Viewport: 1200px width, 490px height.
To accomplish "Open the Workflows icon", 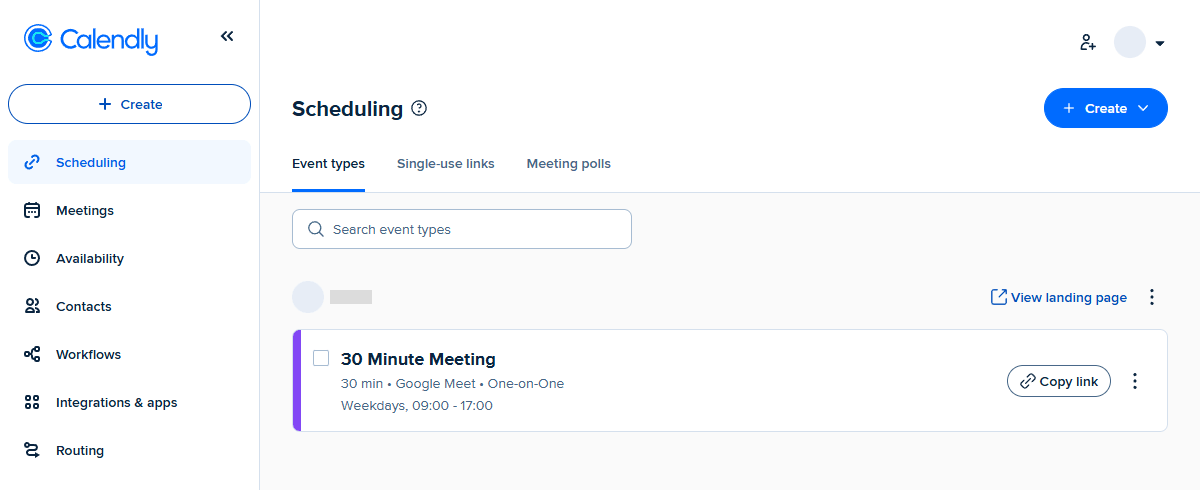I will pyautogui.click(x=32, y=354).
